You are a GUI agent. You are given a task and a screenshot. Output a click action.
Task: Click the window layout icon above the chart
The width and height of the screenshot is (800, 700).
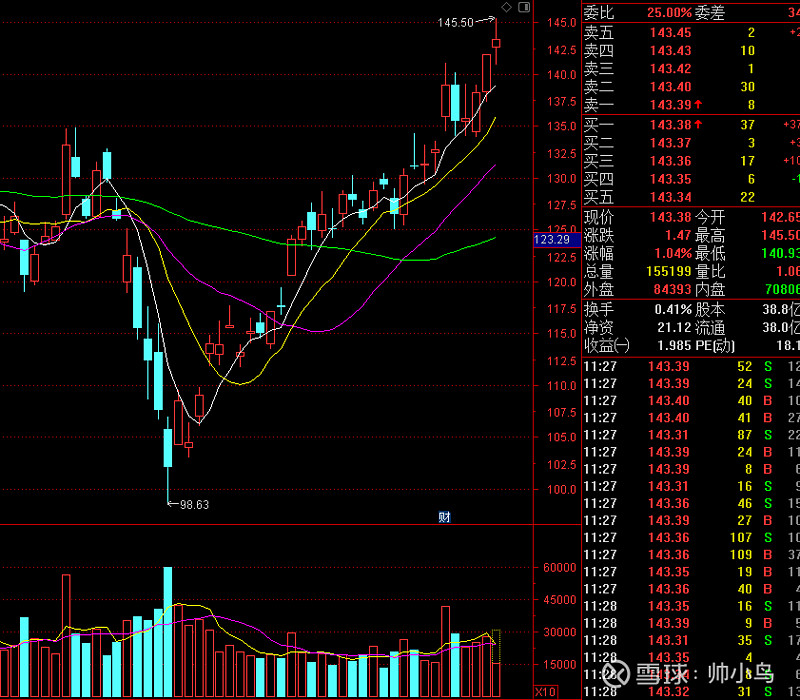pos(524,7)
